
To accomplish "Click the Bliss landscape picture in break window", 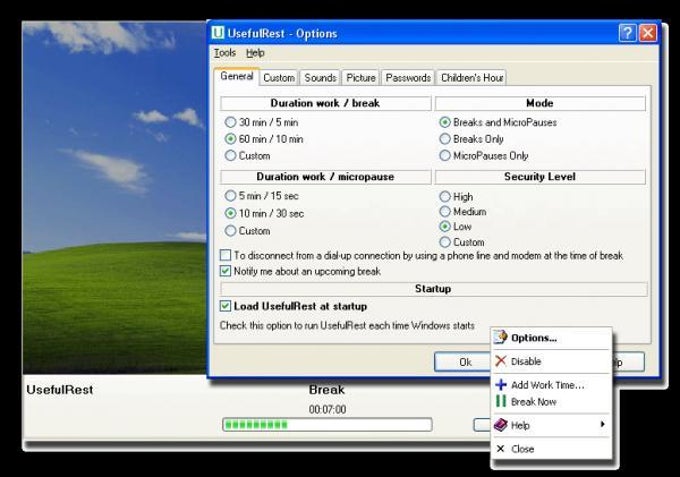I will click(x=114, y=197).
